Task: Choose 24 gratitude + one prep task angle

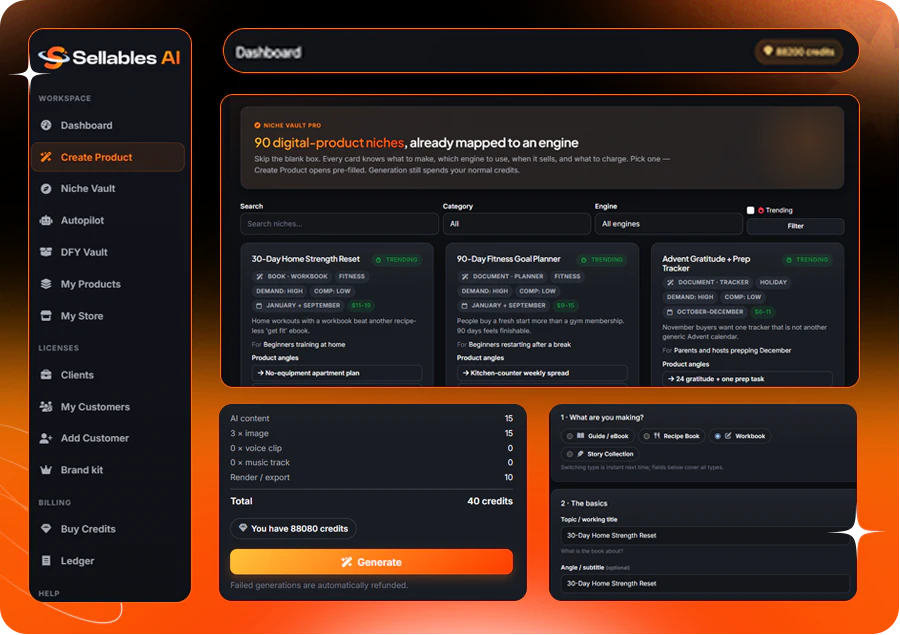Action: point(747,379)
